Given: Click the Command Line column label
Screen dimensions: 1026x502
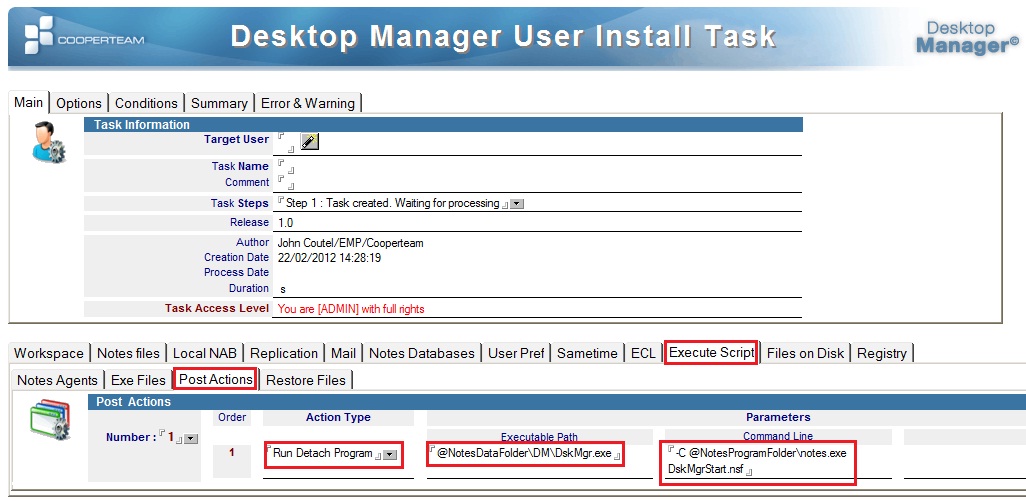Looking at the screenshot, I should [x=778, y=437].
